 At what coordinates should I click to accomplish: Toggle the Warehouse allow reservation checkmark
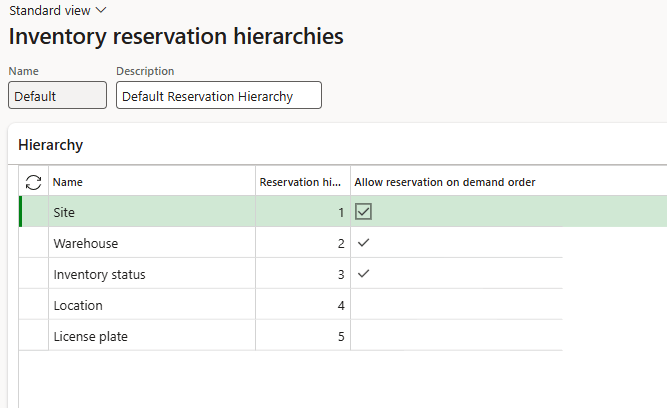coord(363,243)
